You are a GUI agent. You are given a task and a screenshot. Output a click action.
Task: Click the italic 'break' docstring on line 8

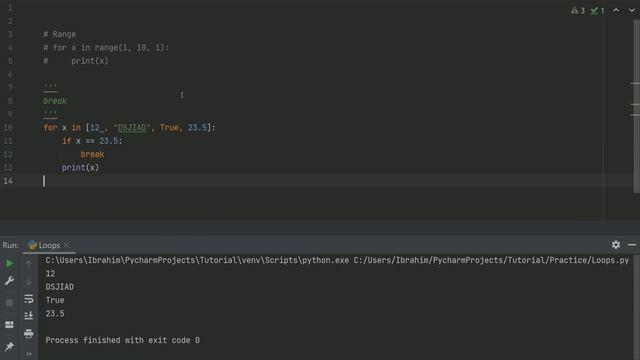click(x=55, y=101)
